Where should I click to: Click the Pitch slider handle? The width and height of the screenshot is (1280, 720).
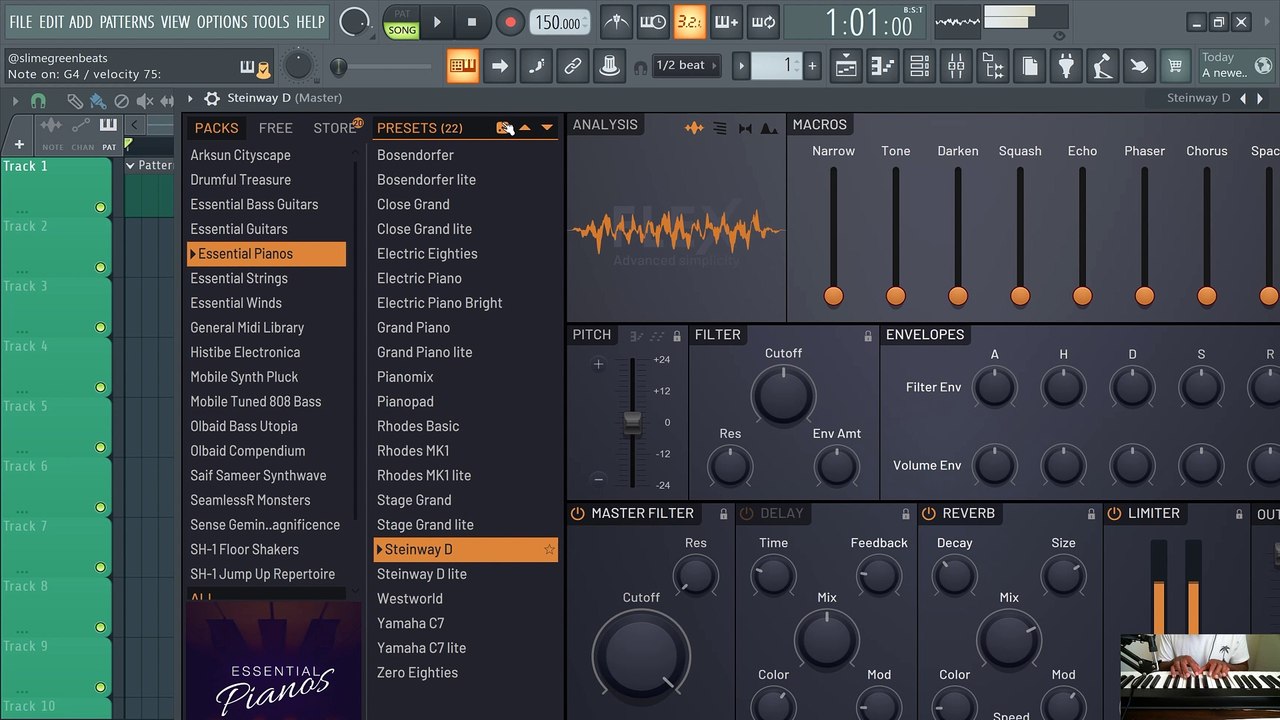pyautogui.click(x=632, y=422)
